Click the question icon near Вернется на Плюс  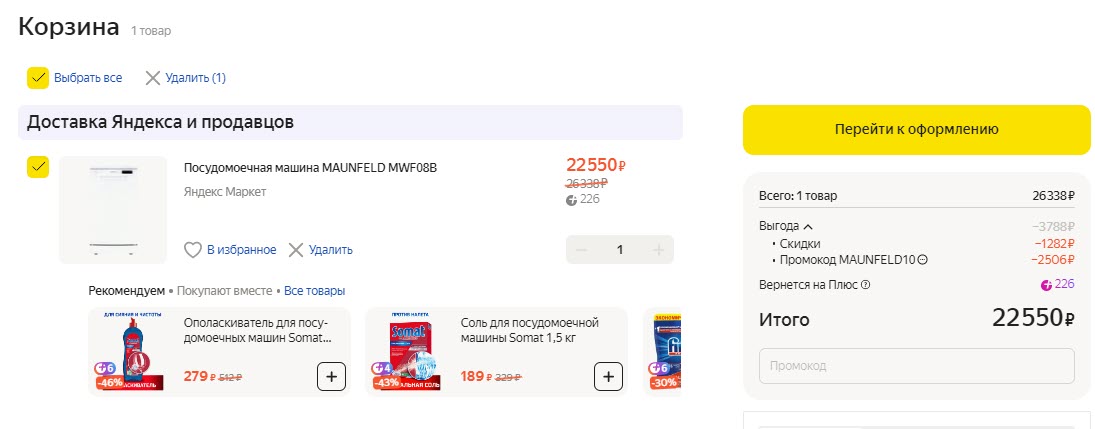866,285
